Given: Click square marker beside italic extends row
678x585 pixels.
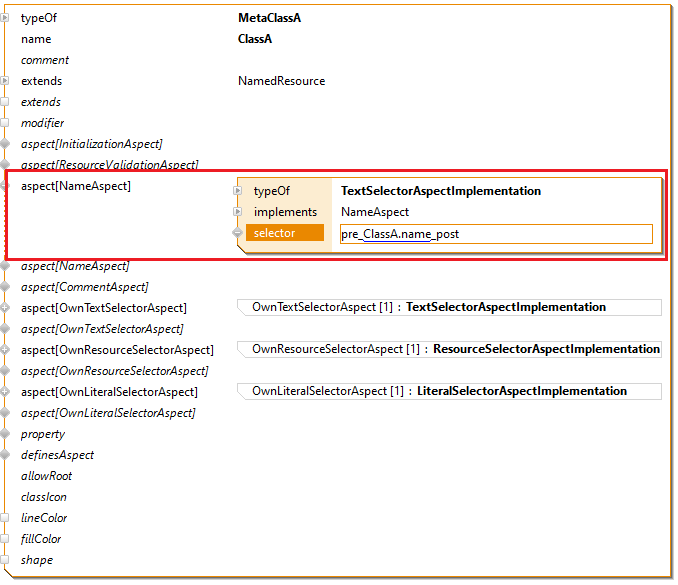Looking at the screenshot, I should pos(5,102).
